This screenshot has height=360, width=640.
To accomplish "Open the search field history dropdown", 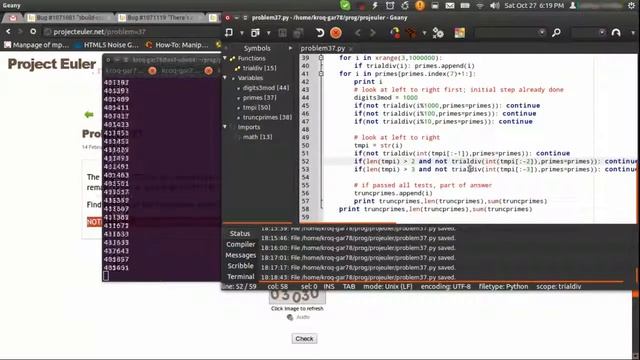I will [542, 32].
